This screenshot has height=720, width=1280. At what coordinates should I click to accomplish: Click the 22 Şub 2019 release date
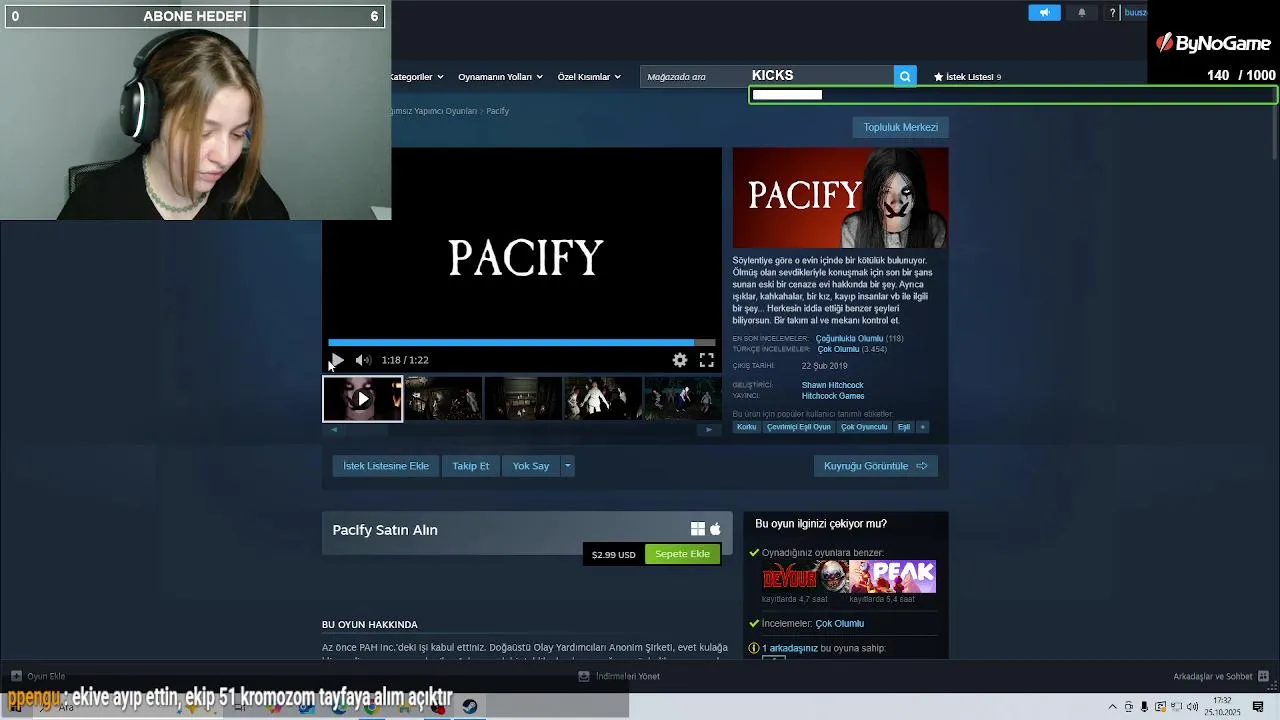(824, 366)
